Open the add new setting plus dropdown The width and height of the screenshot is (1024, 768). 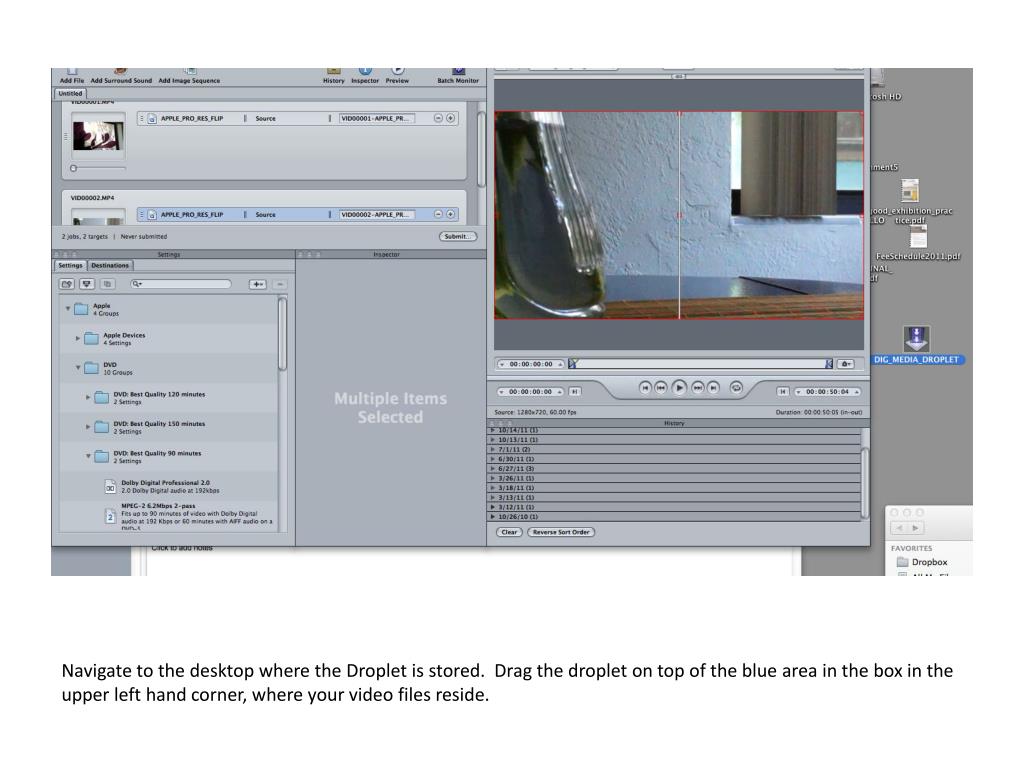[258, 284]
